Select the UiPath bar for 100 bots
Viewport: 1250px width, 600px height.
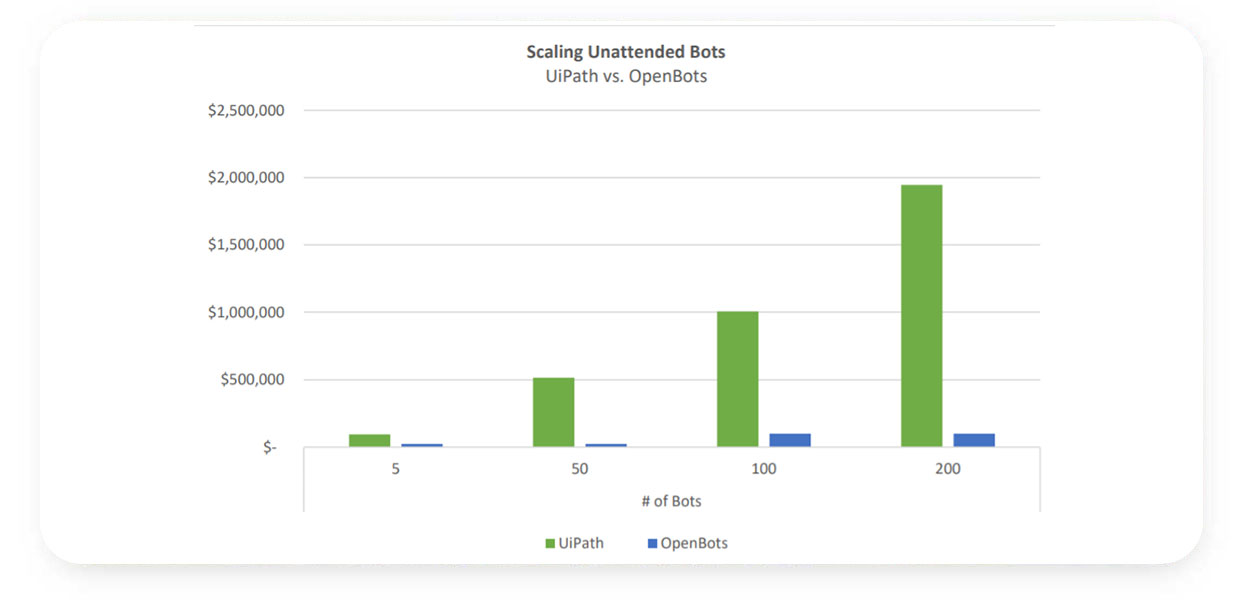click(x=738, y=379)
